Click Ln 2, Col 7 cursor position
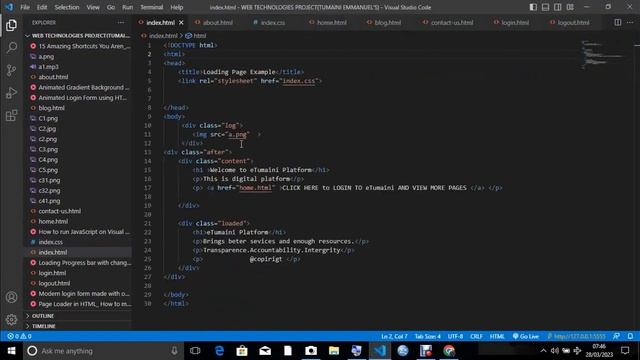Viewport: 640px width, 360px height. (x=394, y=336)
